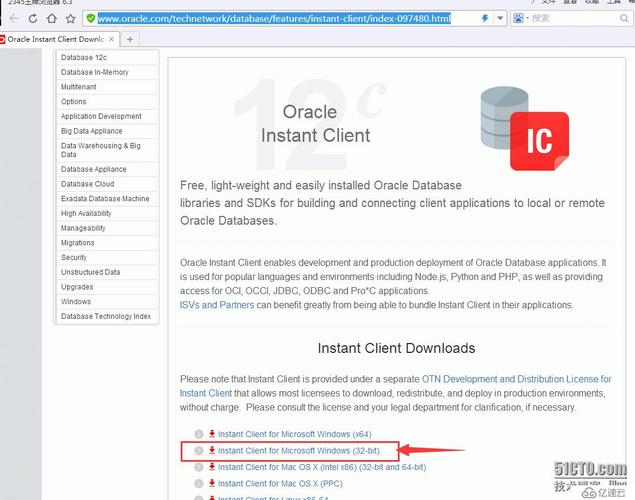Click download icon beside Windows (32-bit) link
The width and height of the screenshot is (635, 500).
(211, 450)
